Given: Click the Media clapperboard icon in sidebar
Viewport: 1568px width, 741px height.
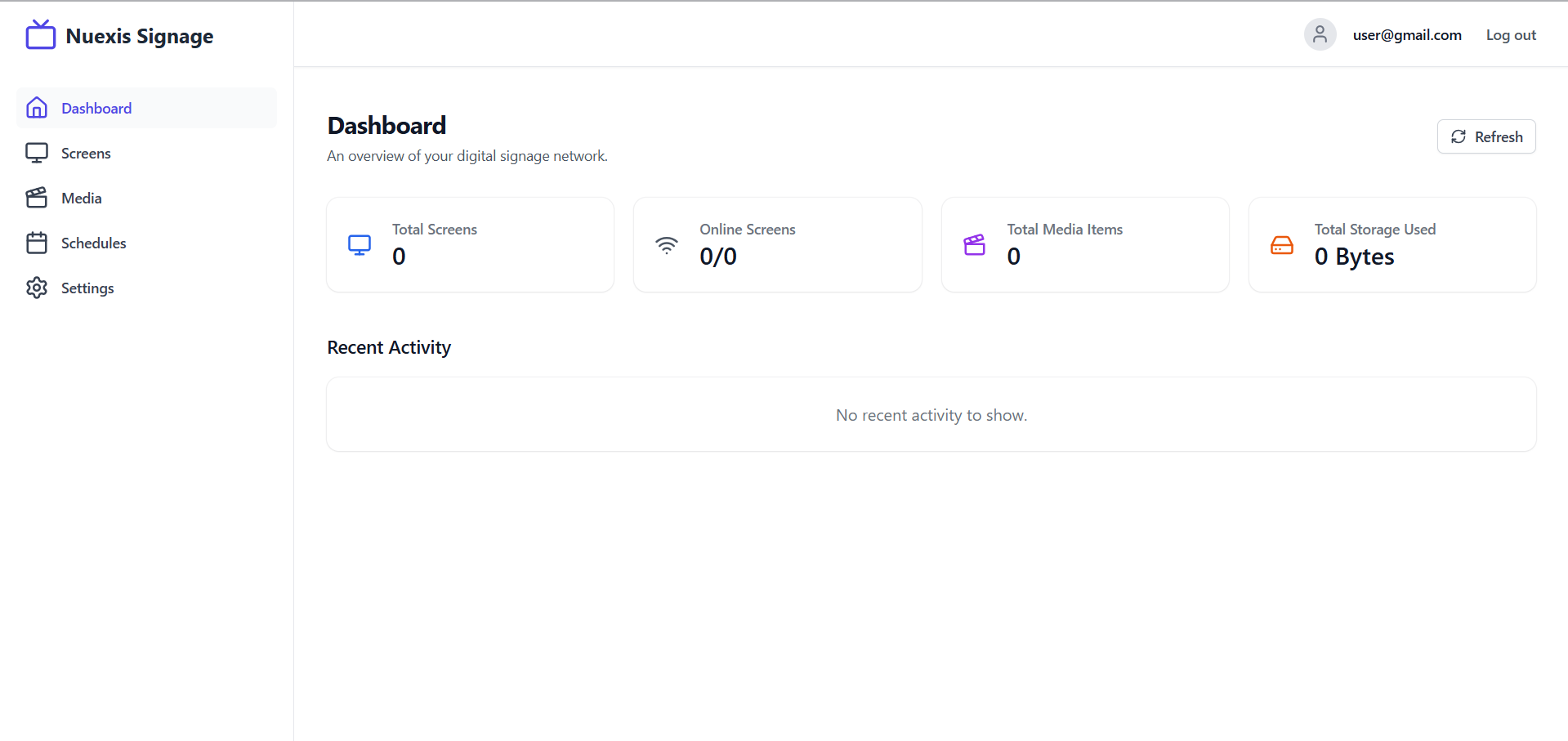Looking at the screenshot, I should coord(37,198).
